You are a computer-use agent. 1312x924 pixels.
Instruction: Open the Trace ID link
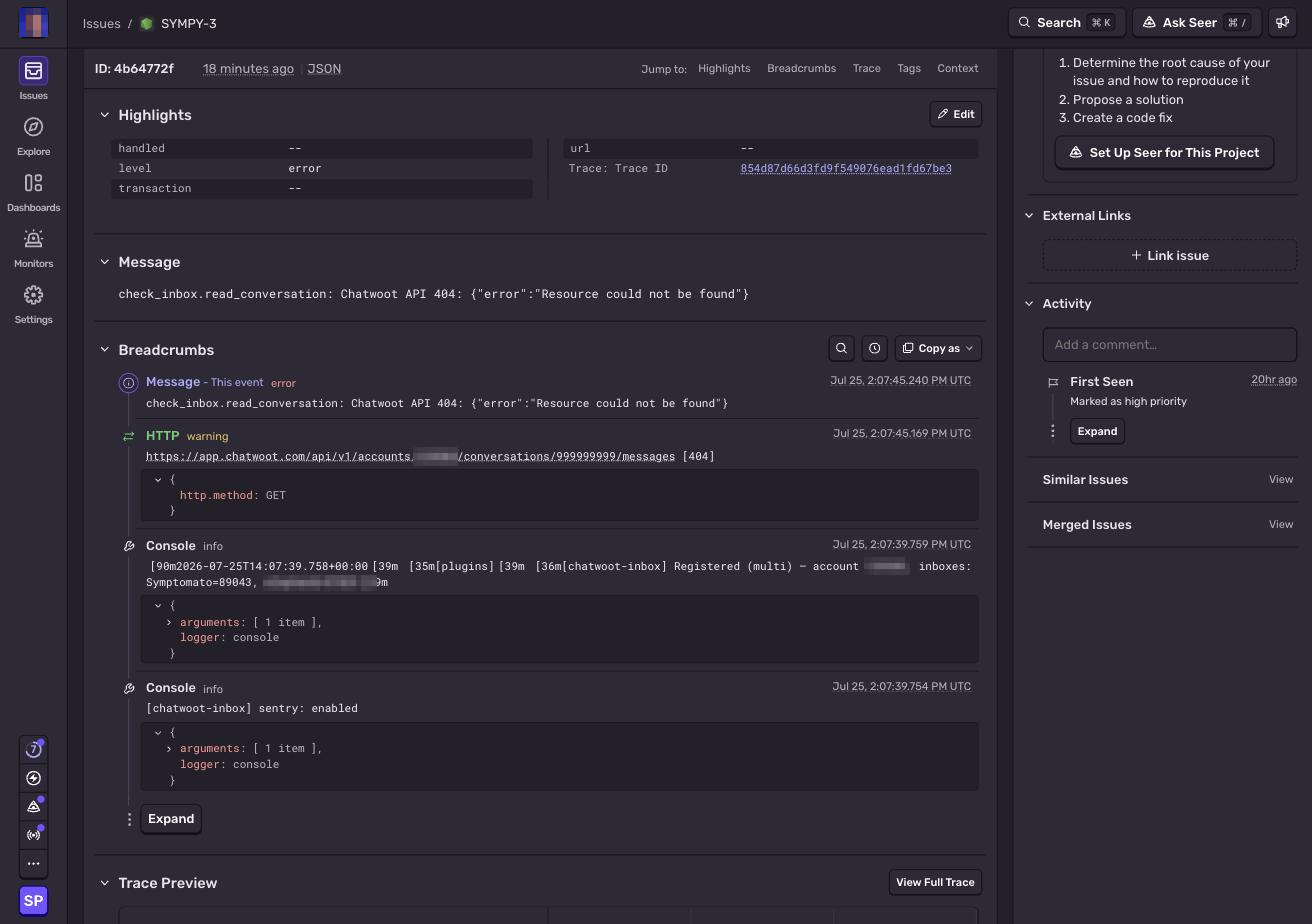point(846,168)
